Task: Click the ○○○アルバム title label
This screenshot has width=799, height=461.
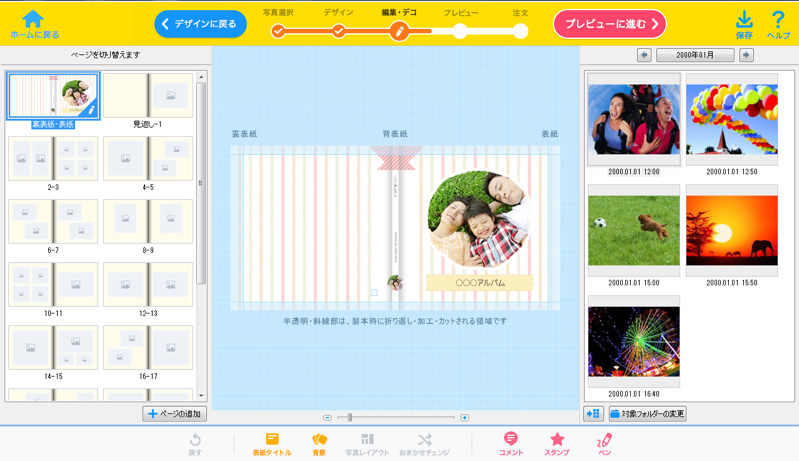Action: [x=480, y=283]
